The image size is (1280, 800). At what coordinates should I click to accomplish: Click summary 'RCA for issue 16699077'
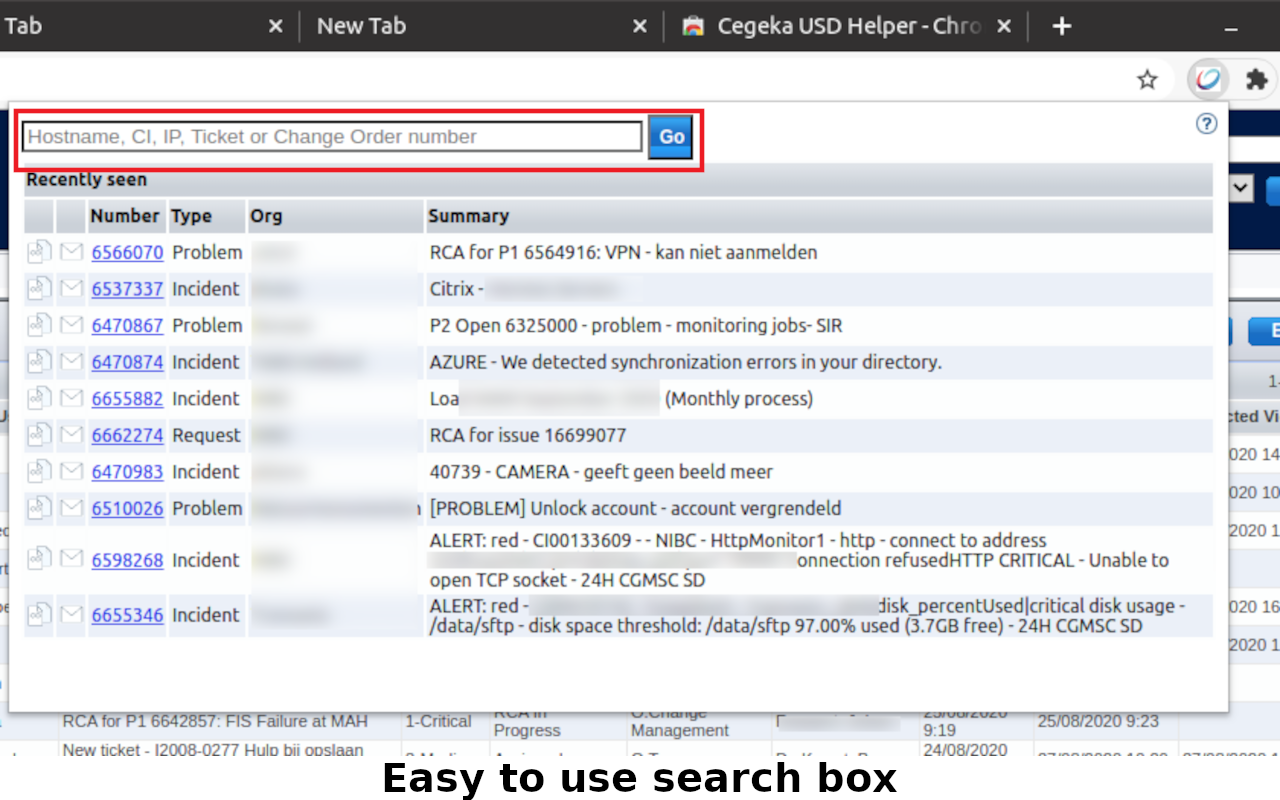pyautogui.click(x=528, y=435)
